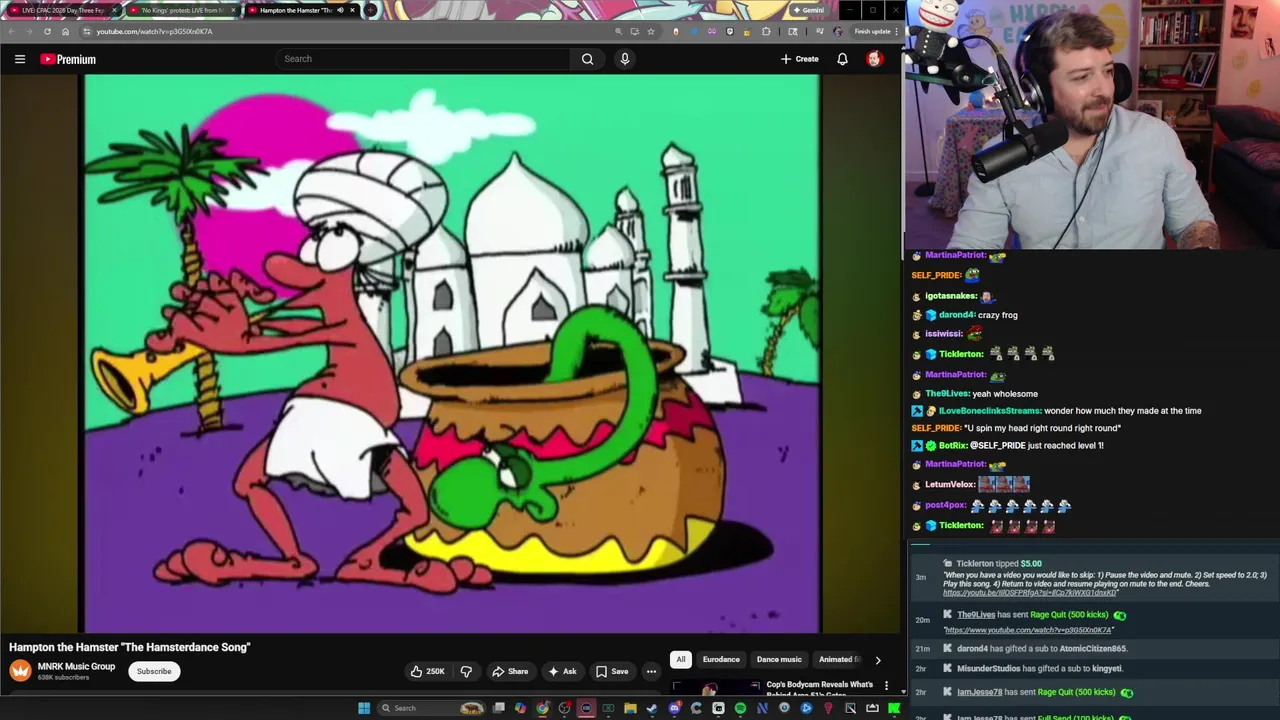Open the YouTube account avatar menu
1280x720 pixels.
(x=874, y=59)
